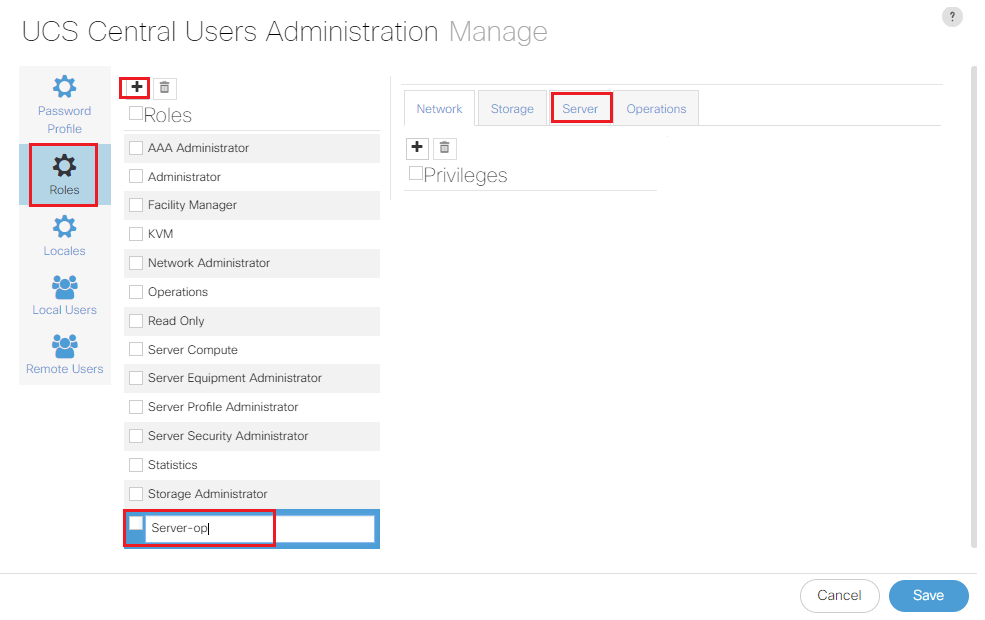
Task: Select the KVM role name
Action: point(160,234)
